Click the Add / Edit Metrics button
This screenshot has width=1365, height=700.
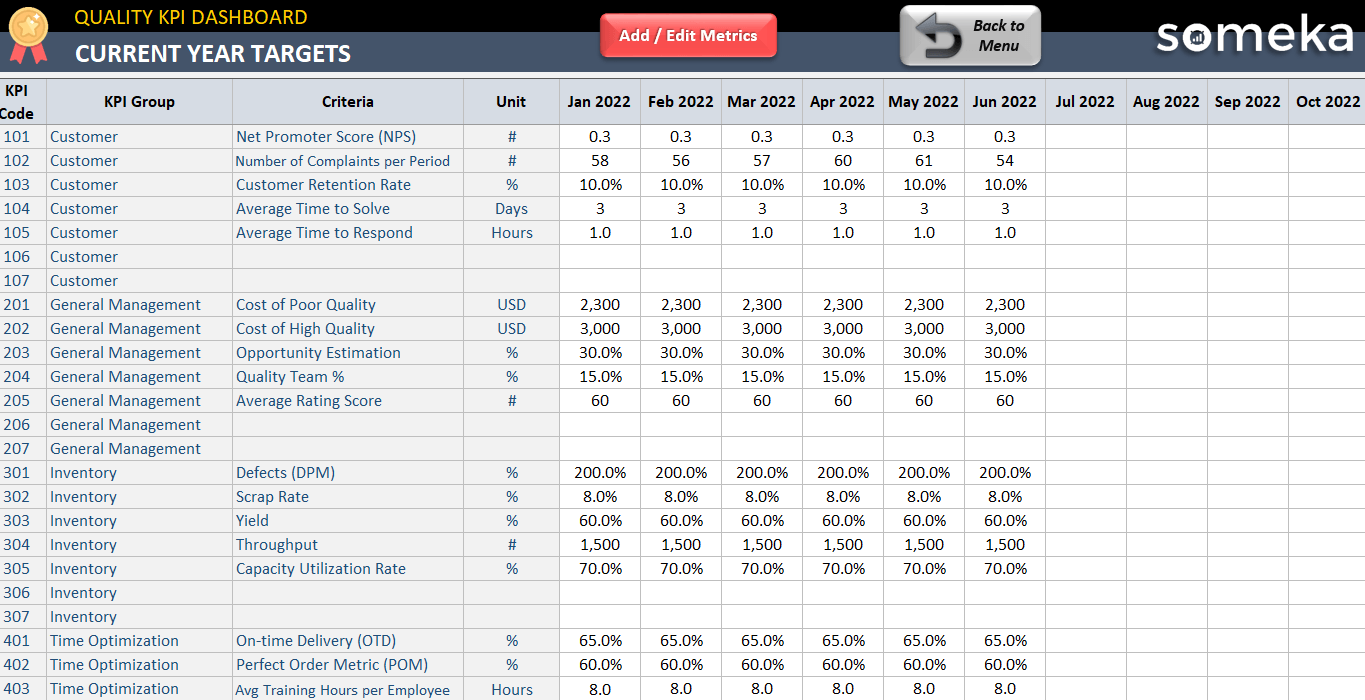coord(688,36)
